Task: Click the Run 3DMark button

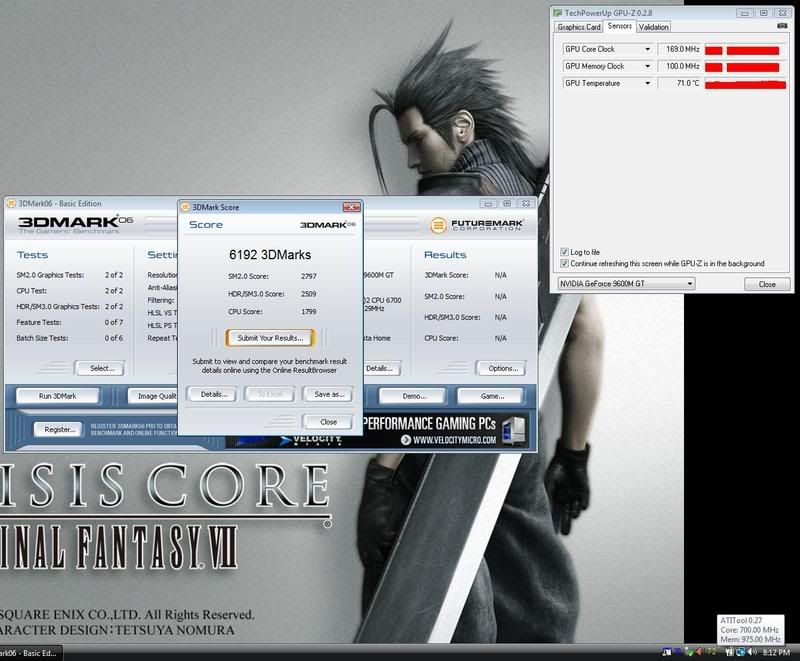Action: tap(58, 396)
